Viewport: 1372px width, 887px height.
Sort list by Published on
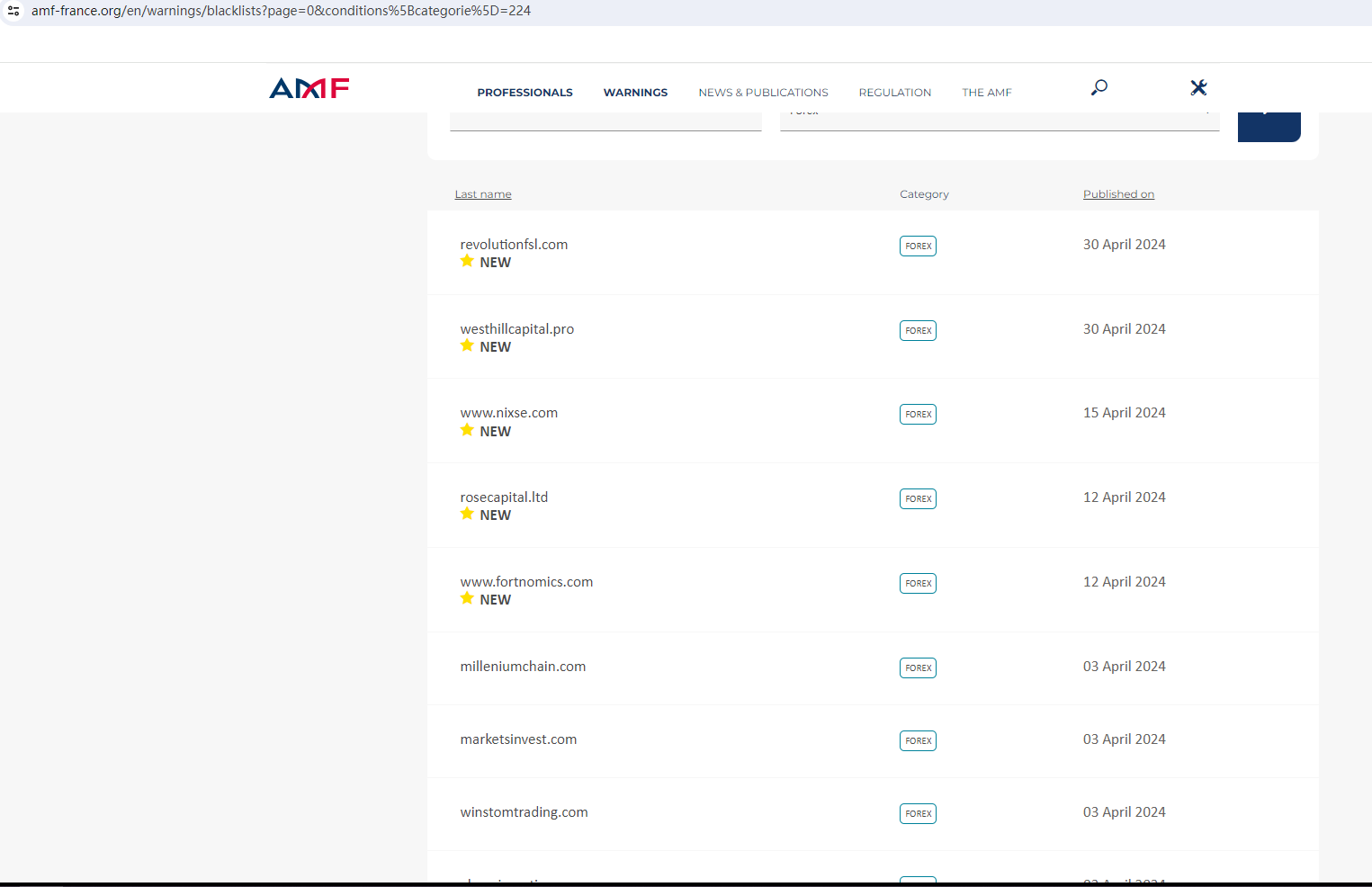[1118, 194]
